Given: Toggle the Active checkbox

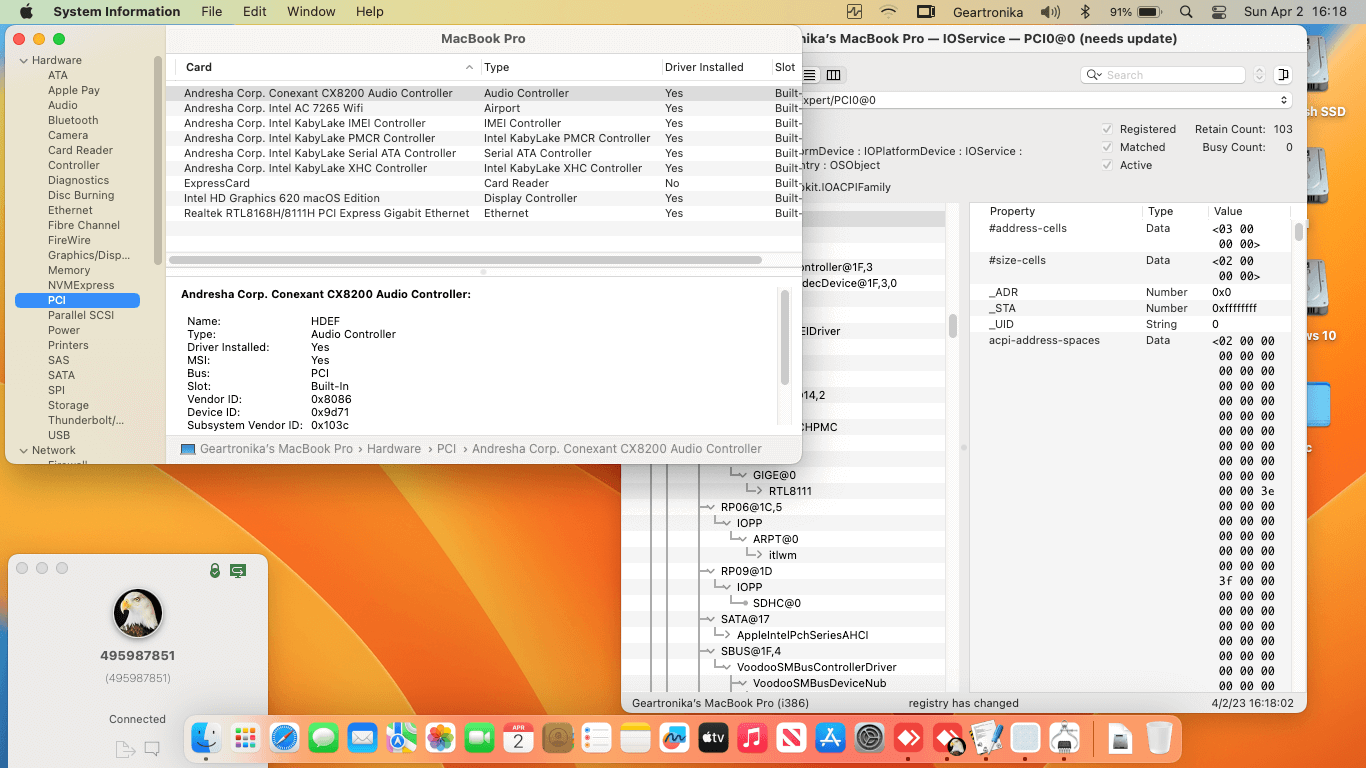Looking at the screenshot, I should [x=1107, y=165].
